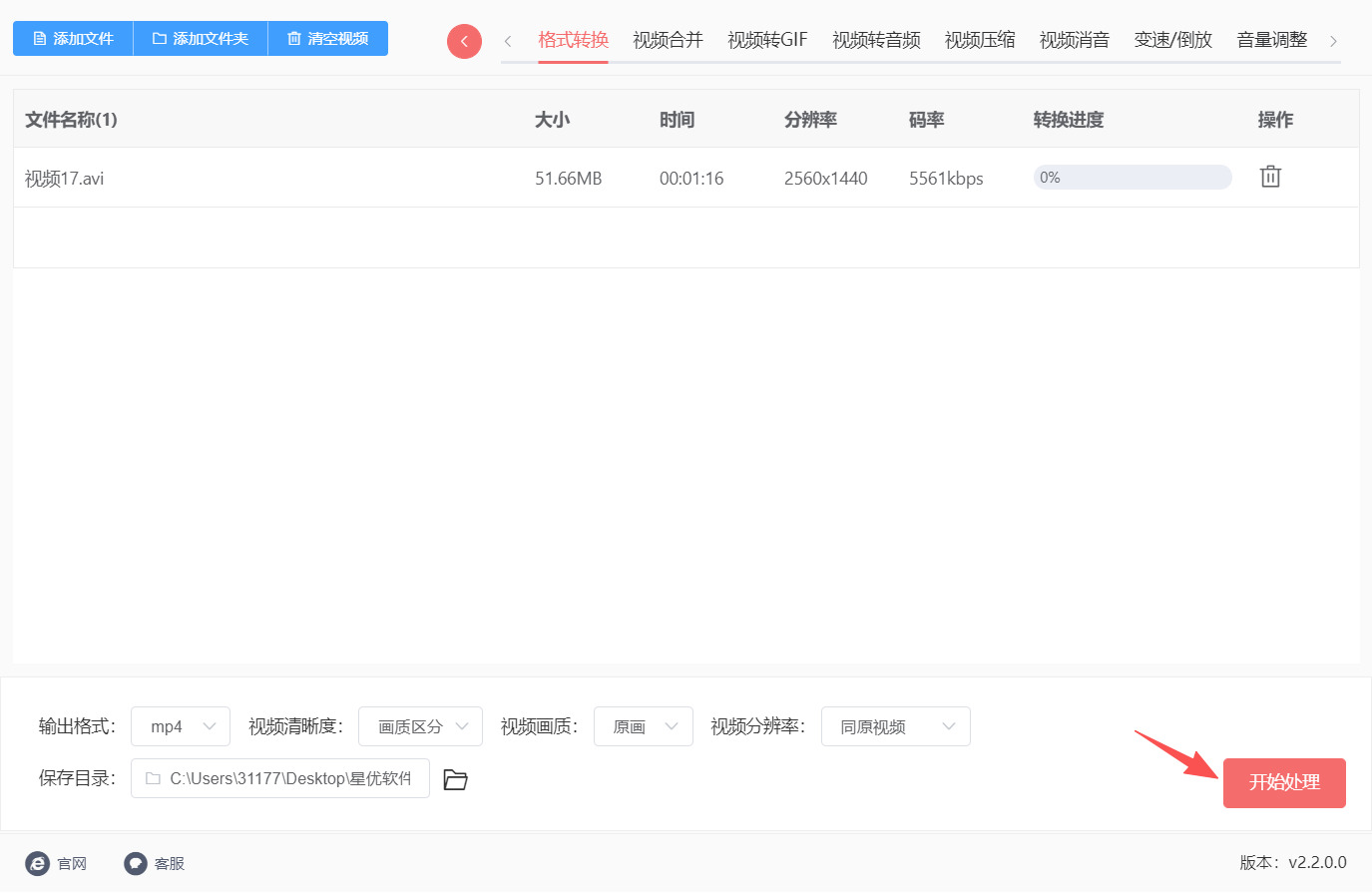The height and width of the screenshot is (893, 1372).
Task: Delete 视频17.avi with the trash icon
Action: click(1270, 177)
